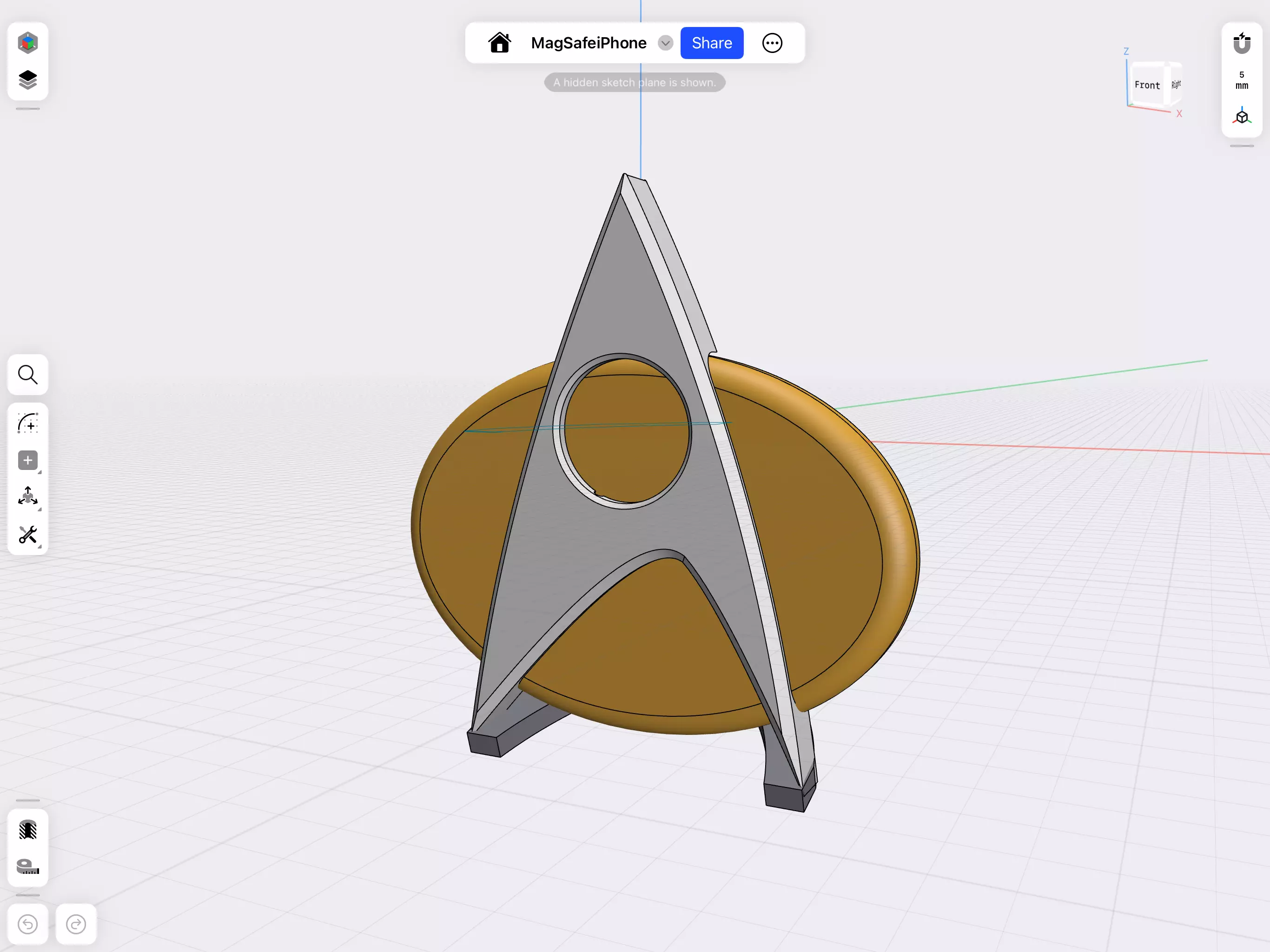1270x952 pixels.
Task: Open the Visualization zebra icon
Action: coord(27,830)
